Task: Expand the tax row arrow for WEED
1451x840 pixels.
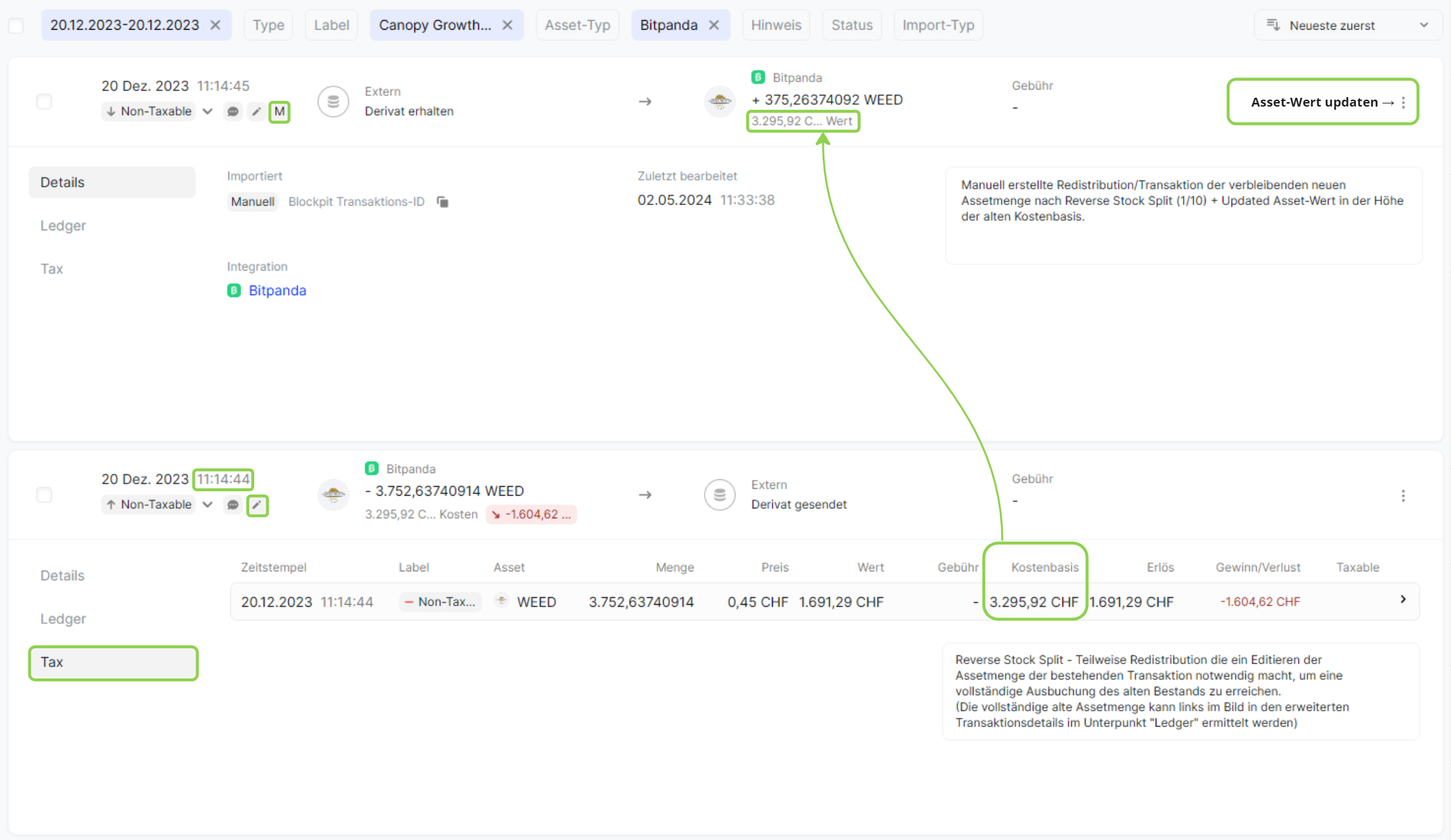Action: 1403,600
